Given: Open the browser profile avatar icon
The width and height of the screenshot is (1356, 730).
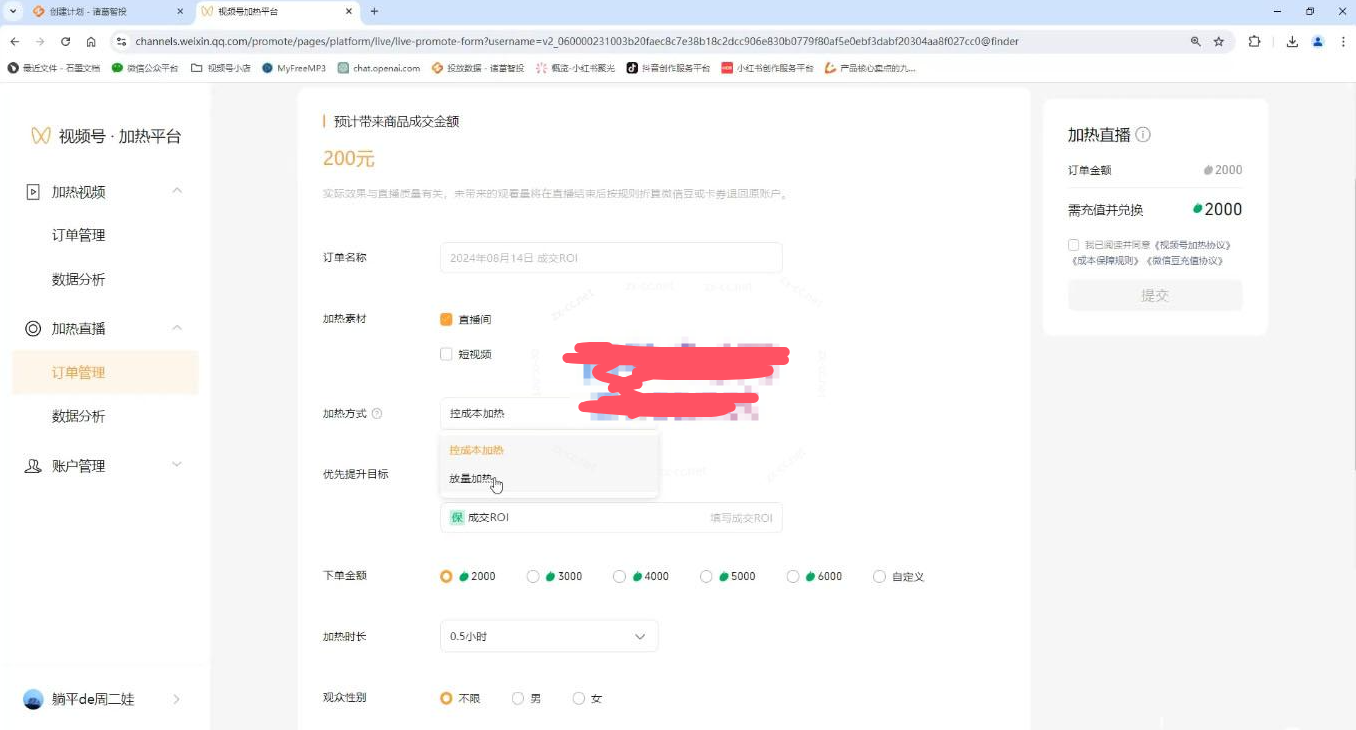Looking at the screenshot, I should coord(1318,42).
